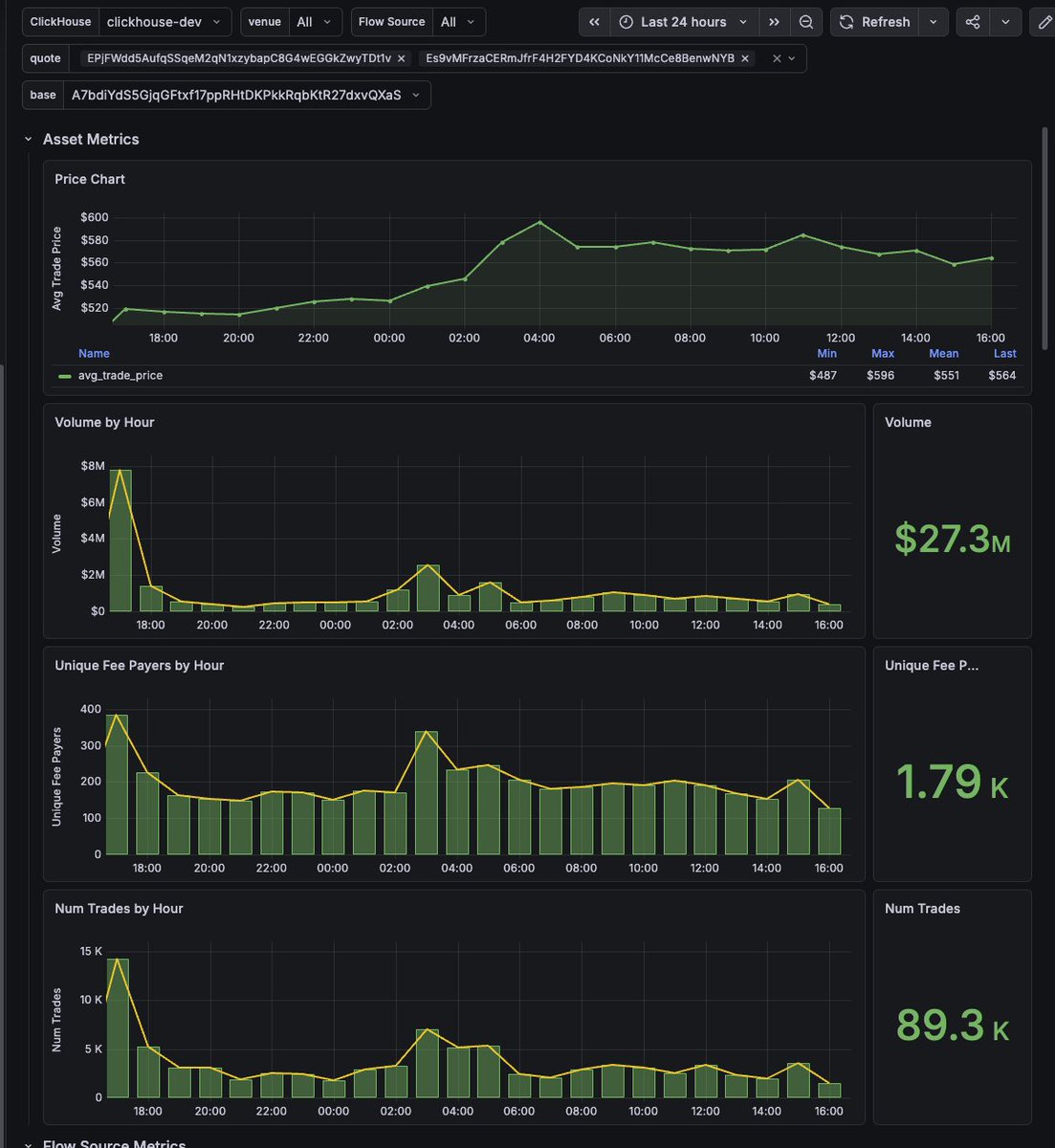Click the 04:00 peak point on Price Chart
The image size is (1055, 1148).
pos(539,222)
